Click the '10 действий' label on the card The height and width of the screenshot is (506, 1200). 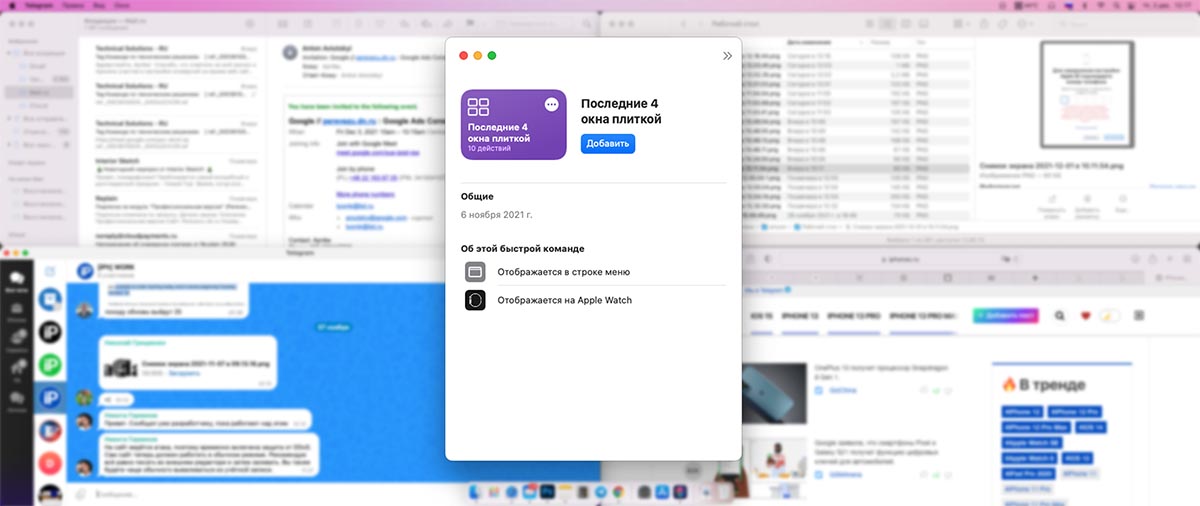pos(489,149)
